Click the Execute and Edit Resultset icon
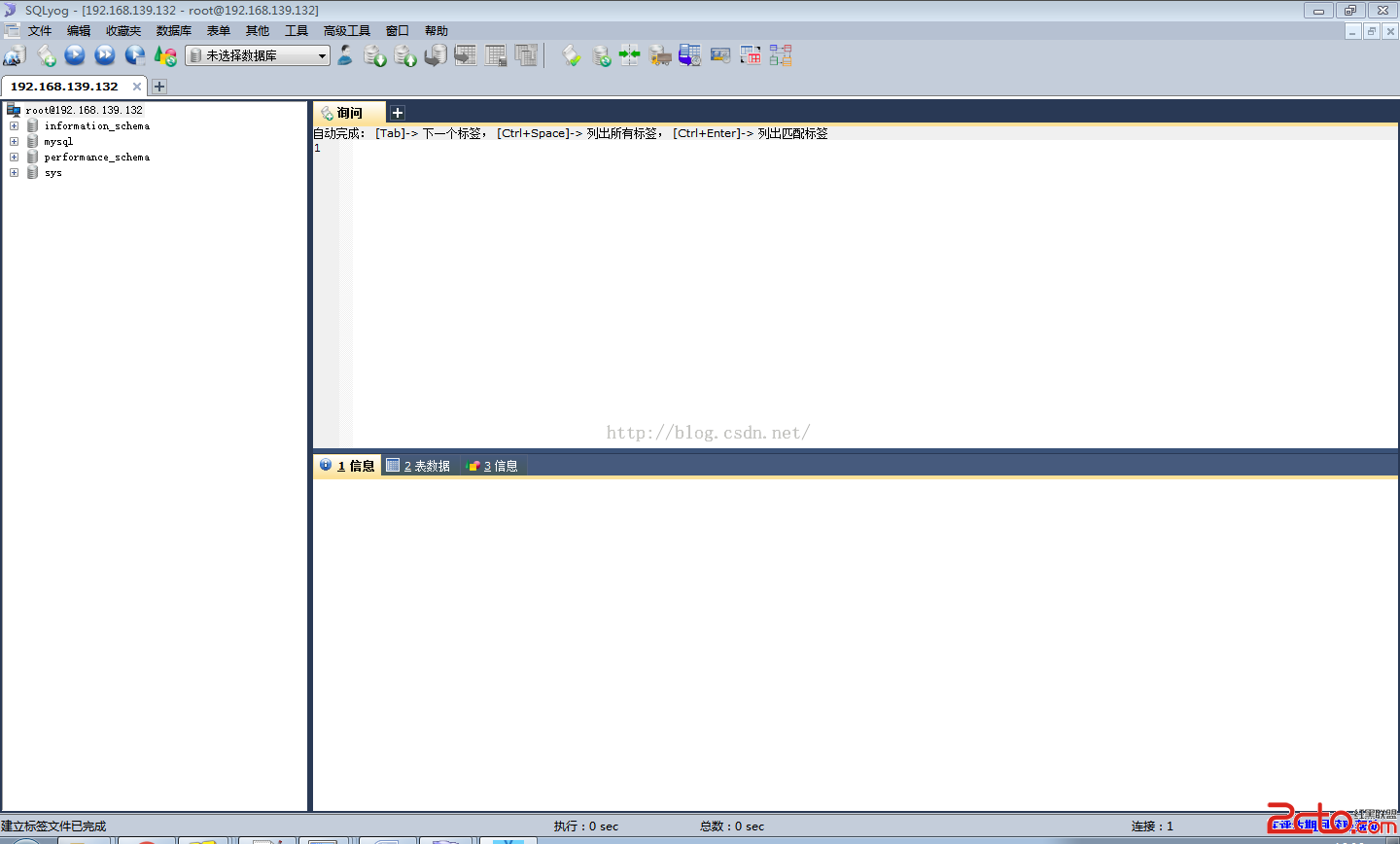The width and height of the screenshot is (1400, 844). [x=135, y=55]
